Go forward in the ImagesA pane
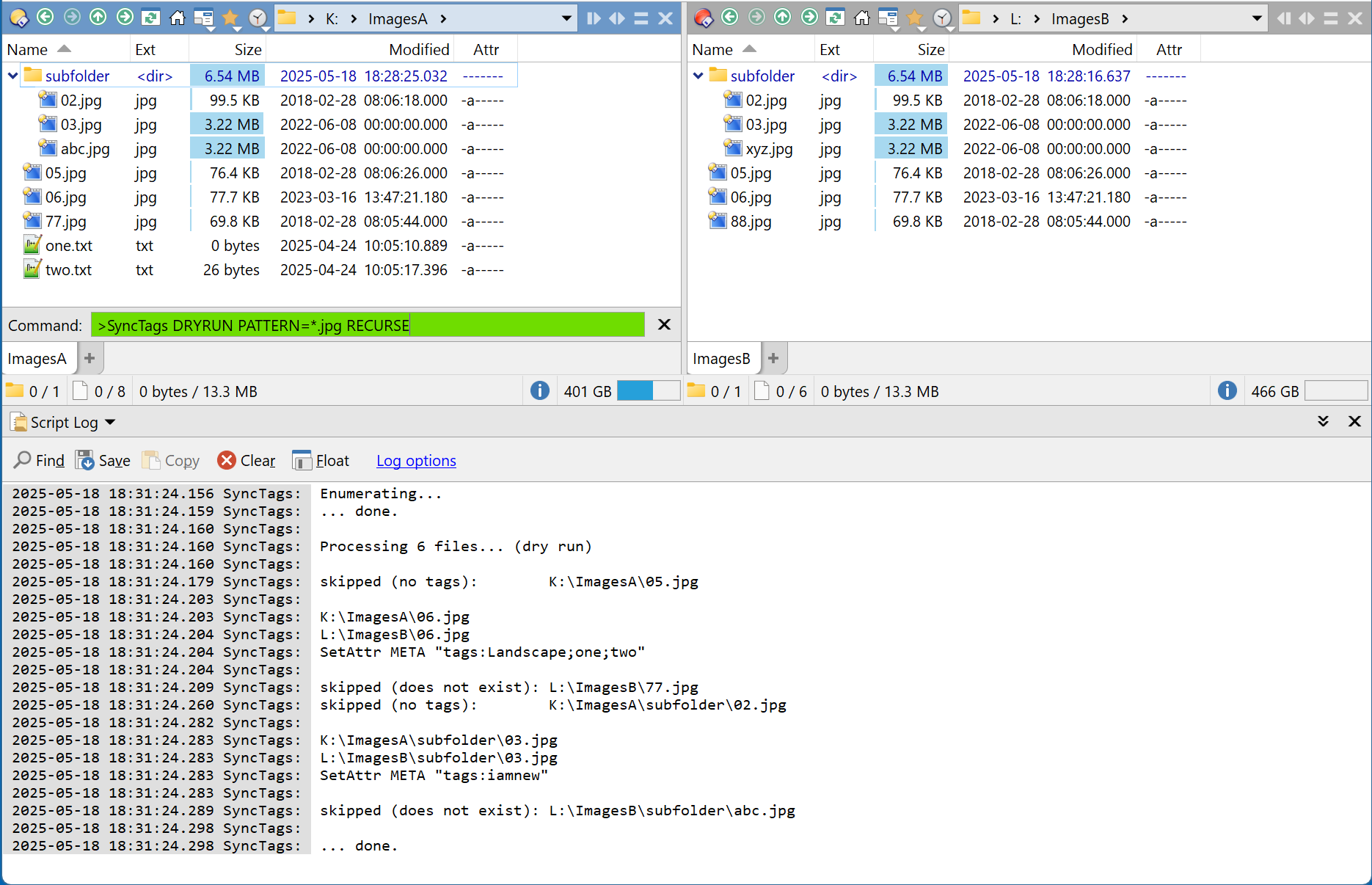Image resolution: width=1372 pixels, height=885 pixels. 72,17
